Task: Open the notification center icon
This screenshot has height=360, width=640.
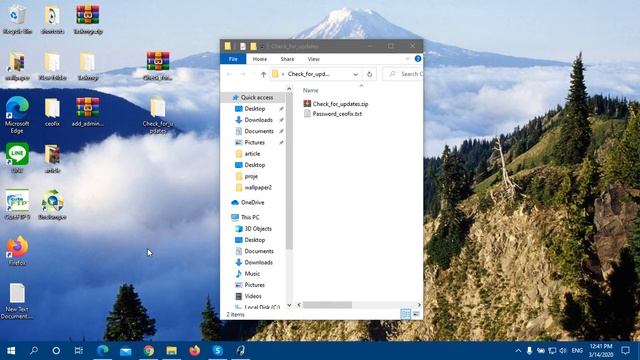Action: tap(625, 351)
